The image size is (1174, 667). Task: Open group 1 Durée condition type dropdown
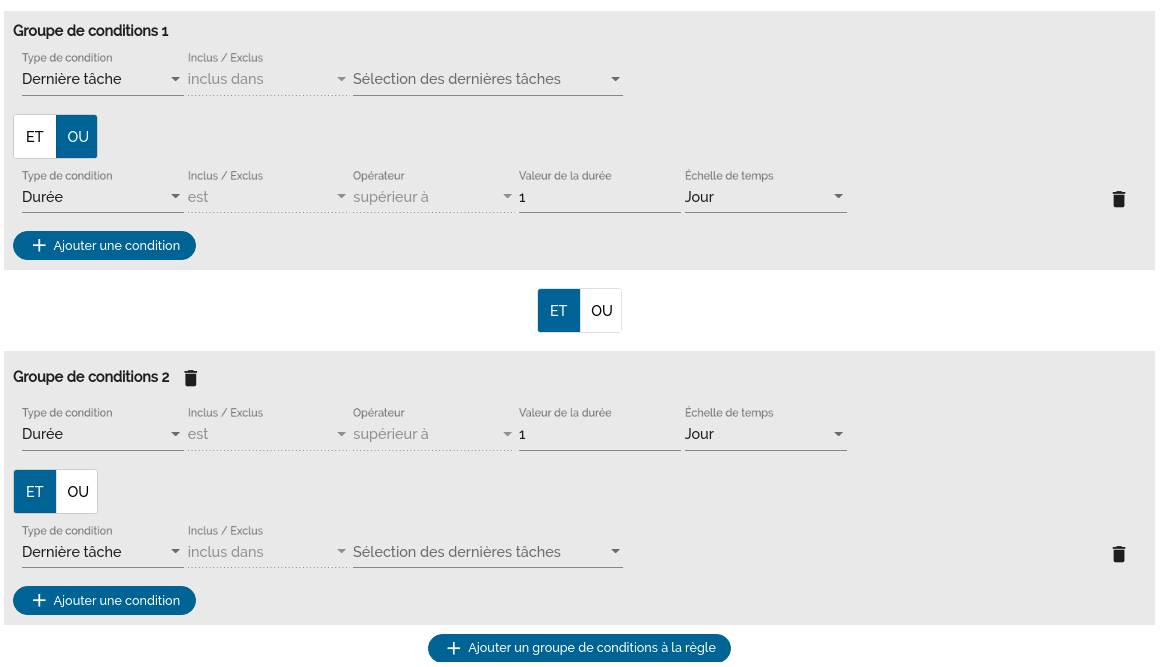point(101,197)
